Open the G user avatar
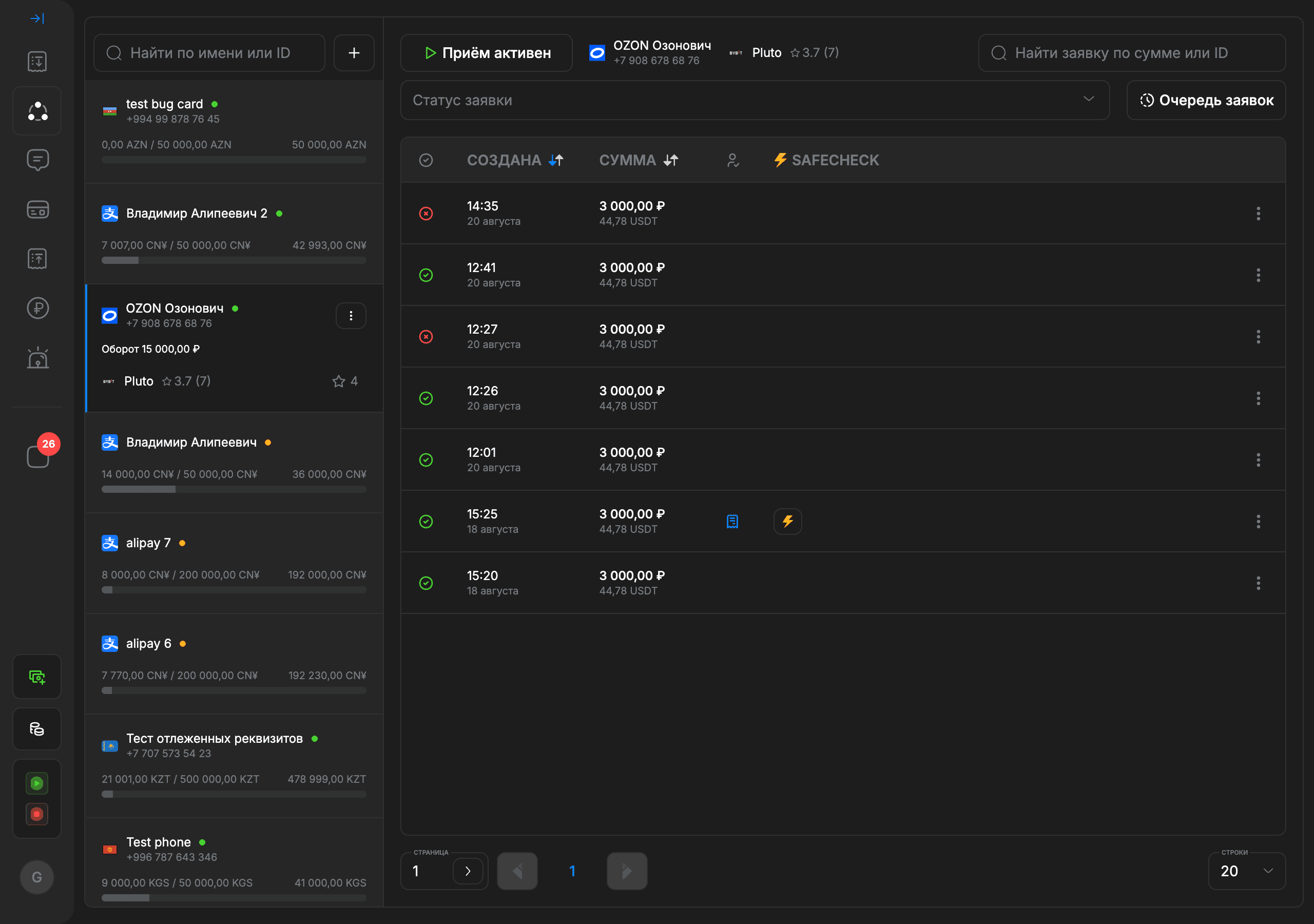Viewport: 1314px width, 924px height. [37, 877]
